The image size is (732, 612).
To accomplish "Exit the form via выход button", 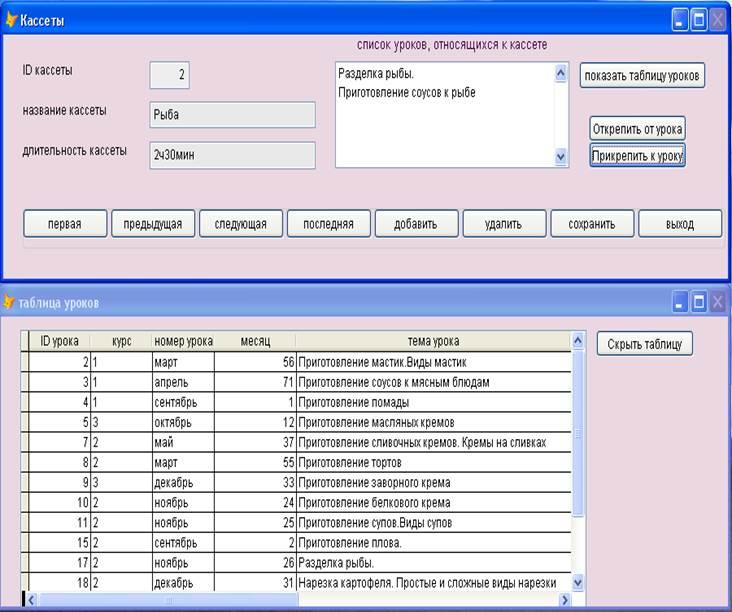I will [x=679, y=225].
